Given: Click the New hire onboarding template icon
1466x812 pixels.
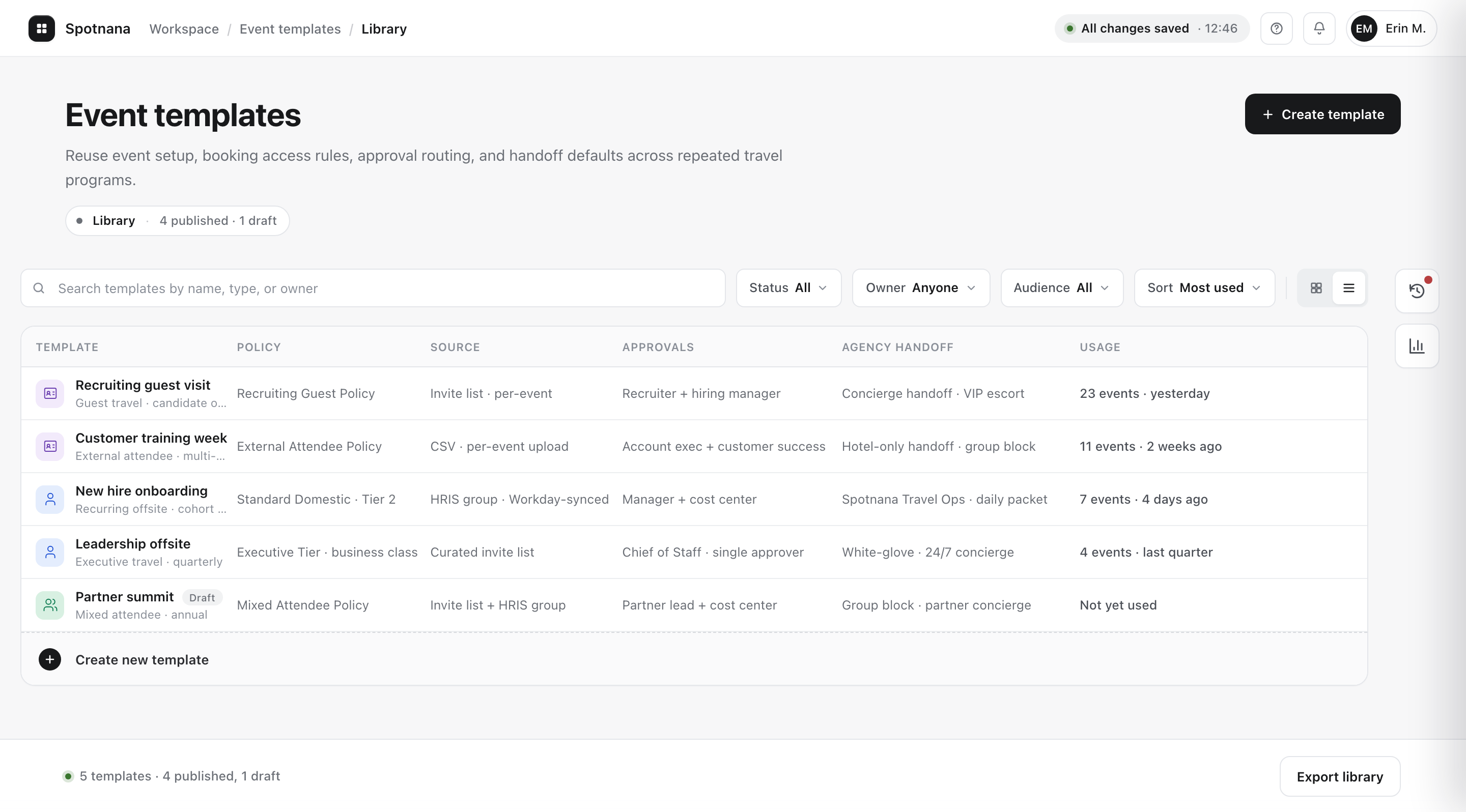Looking at the screenshot, I should [x=50, y=499].
